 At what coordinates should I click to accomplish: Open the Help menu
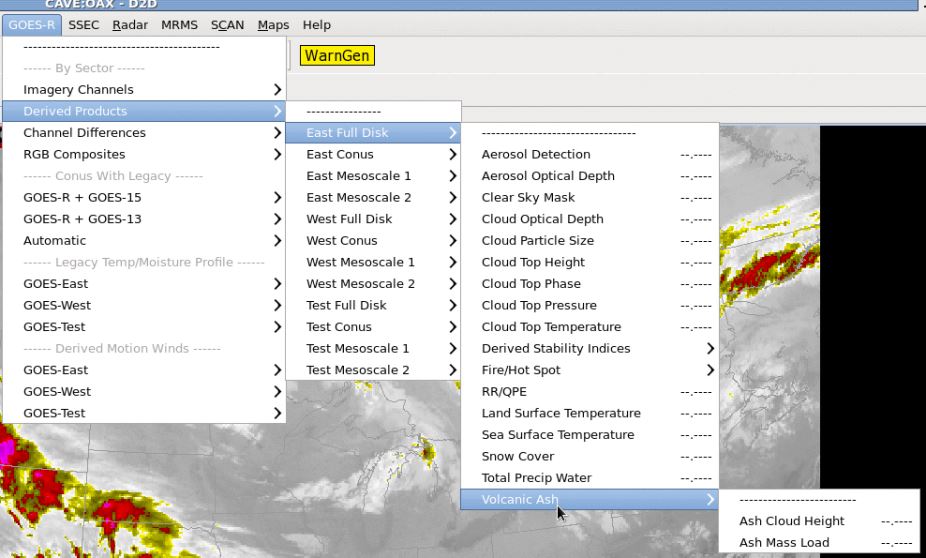316,25
